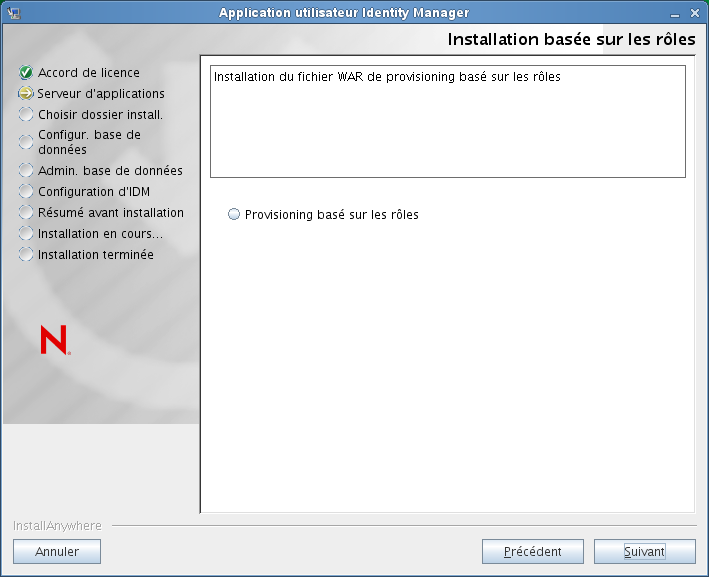Screen dimensions: 709x577
Task: Click the Précédent button
Action: tap(533, 551)
